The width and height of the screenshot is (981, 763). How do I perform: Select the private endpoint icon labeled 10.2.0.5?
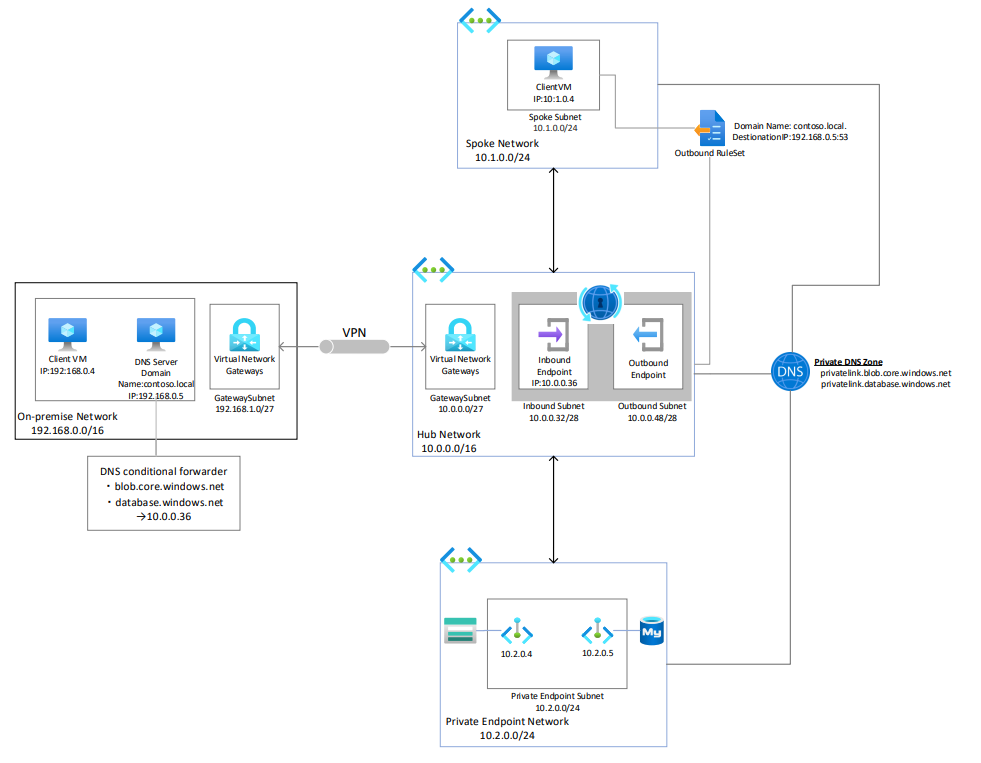click(597, 631)
